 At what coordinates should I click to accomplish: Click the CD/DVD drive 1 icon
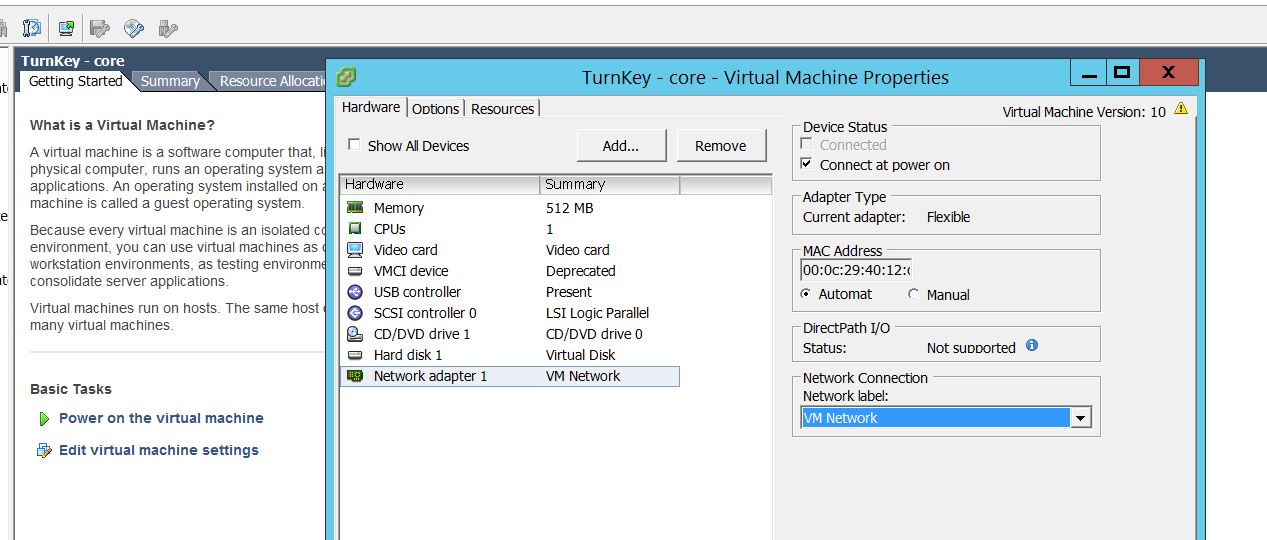(x=355, y=334)
